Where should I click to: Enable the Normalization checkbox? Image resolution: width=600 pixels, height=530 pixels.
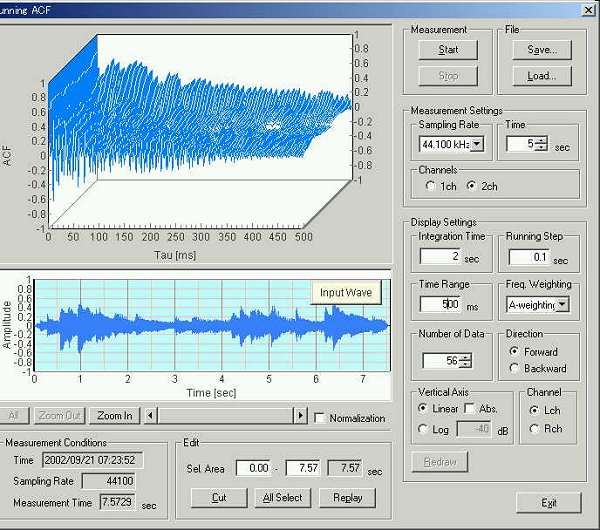320,417
